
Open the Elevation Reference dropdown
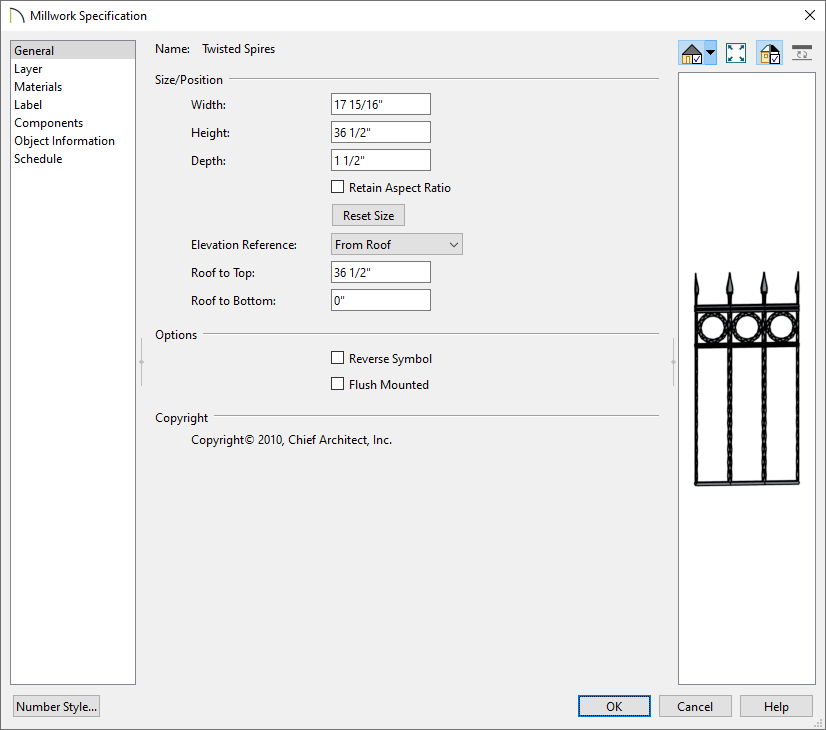point(396,244)
